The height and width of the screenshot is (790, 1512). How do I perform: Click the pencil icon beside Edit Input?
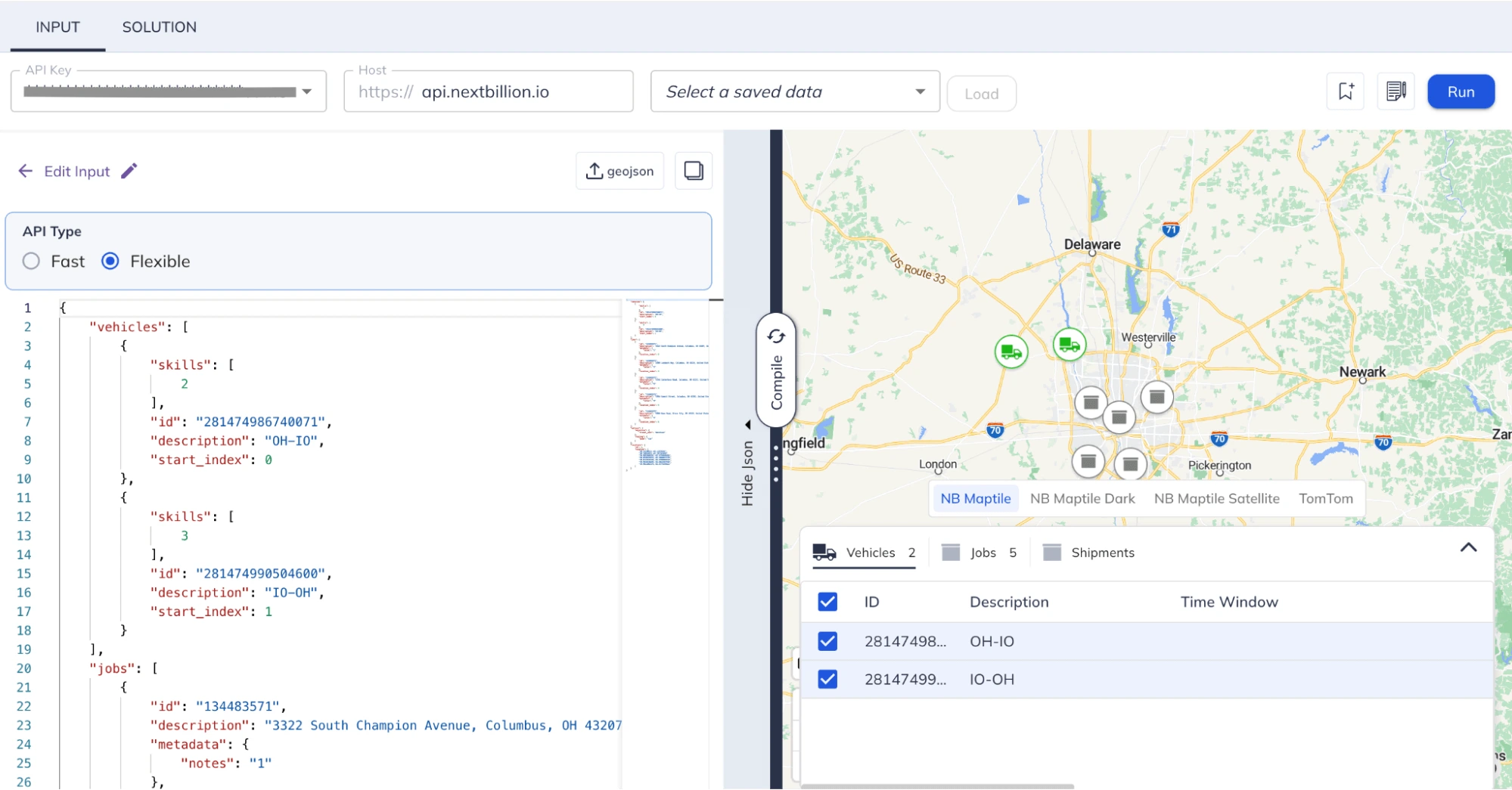point(129,171)
